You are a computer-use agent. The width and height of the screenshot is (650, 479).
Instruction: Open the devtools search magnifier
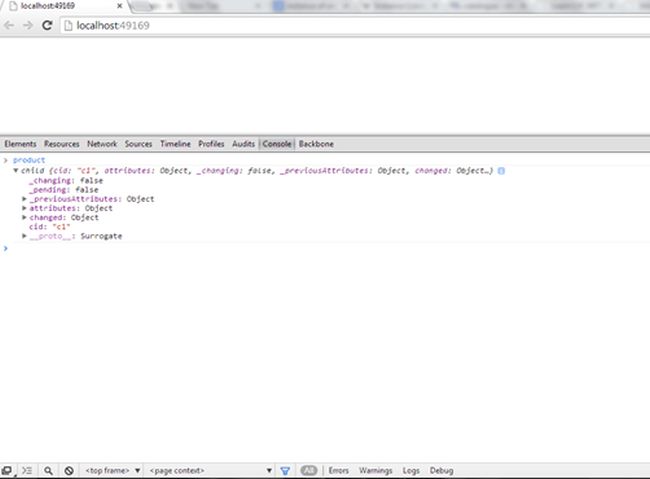coord(48,471)
